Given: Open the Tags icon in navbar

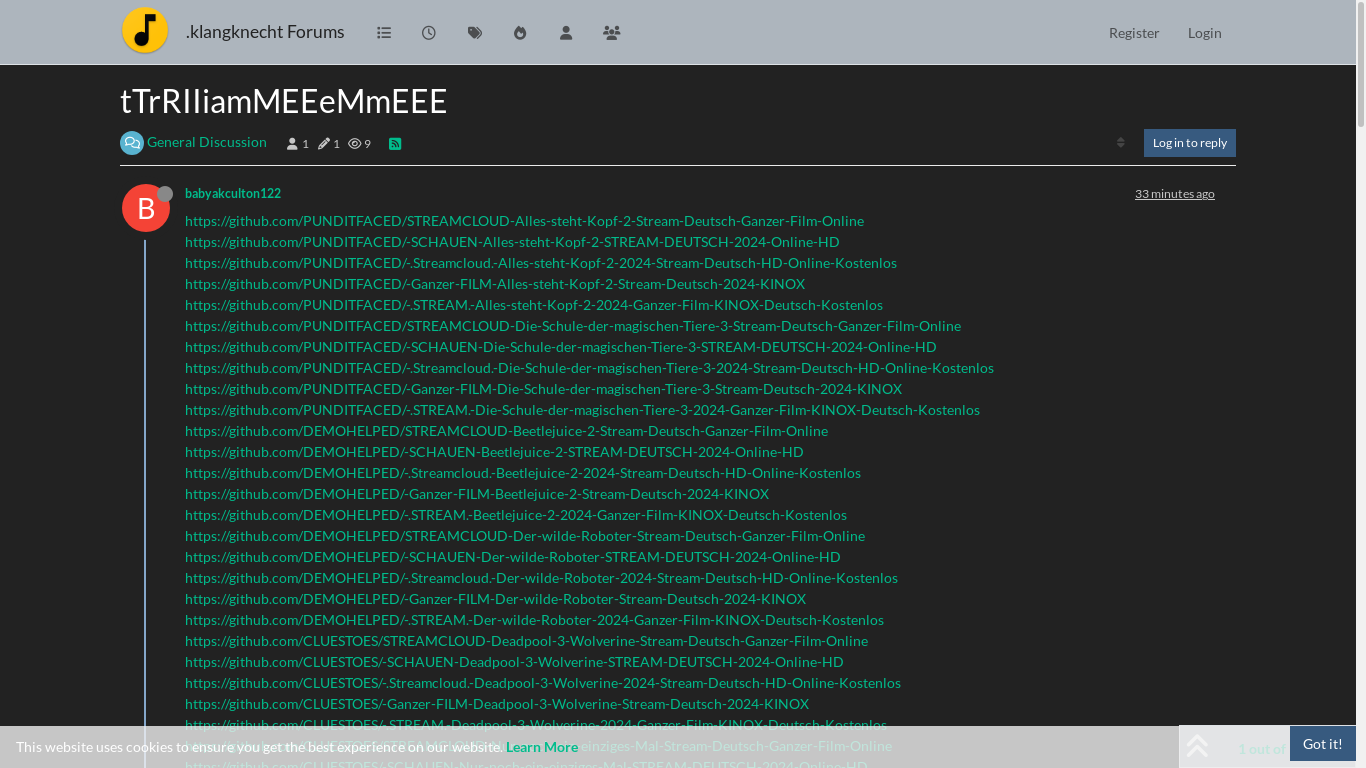Looking at the screenshot, I should pos(475,33).
